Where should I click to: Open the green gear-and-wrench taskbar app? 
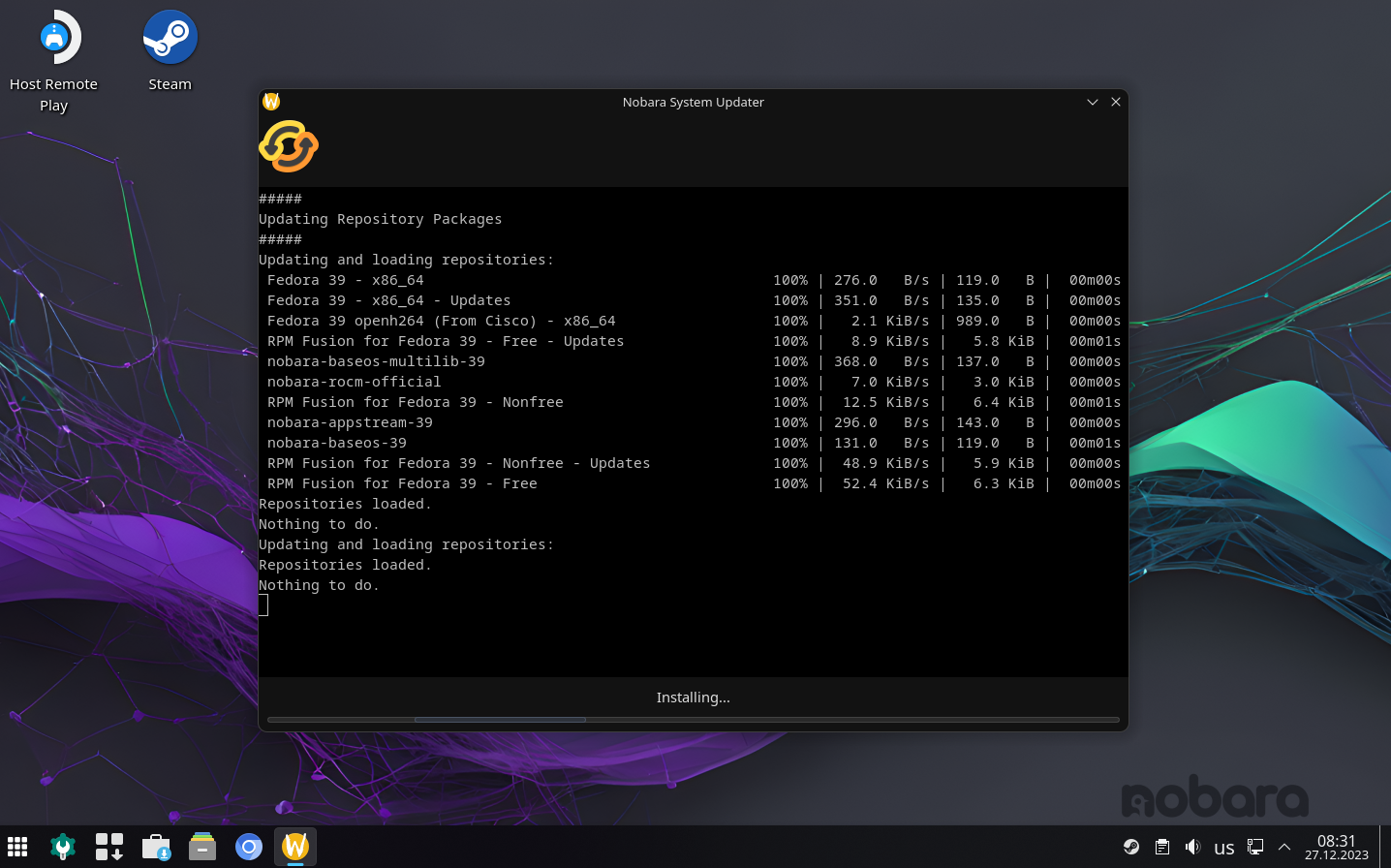click(63, 847)
